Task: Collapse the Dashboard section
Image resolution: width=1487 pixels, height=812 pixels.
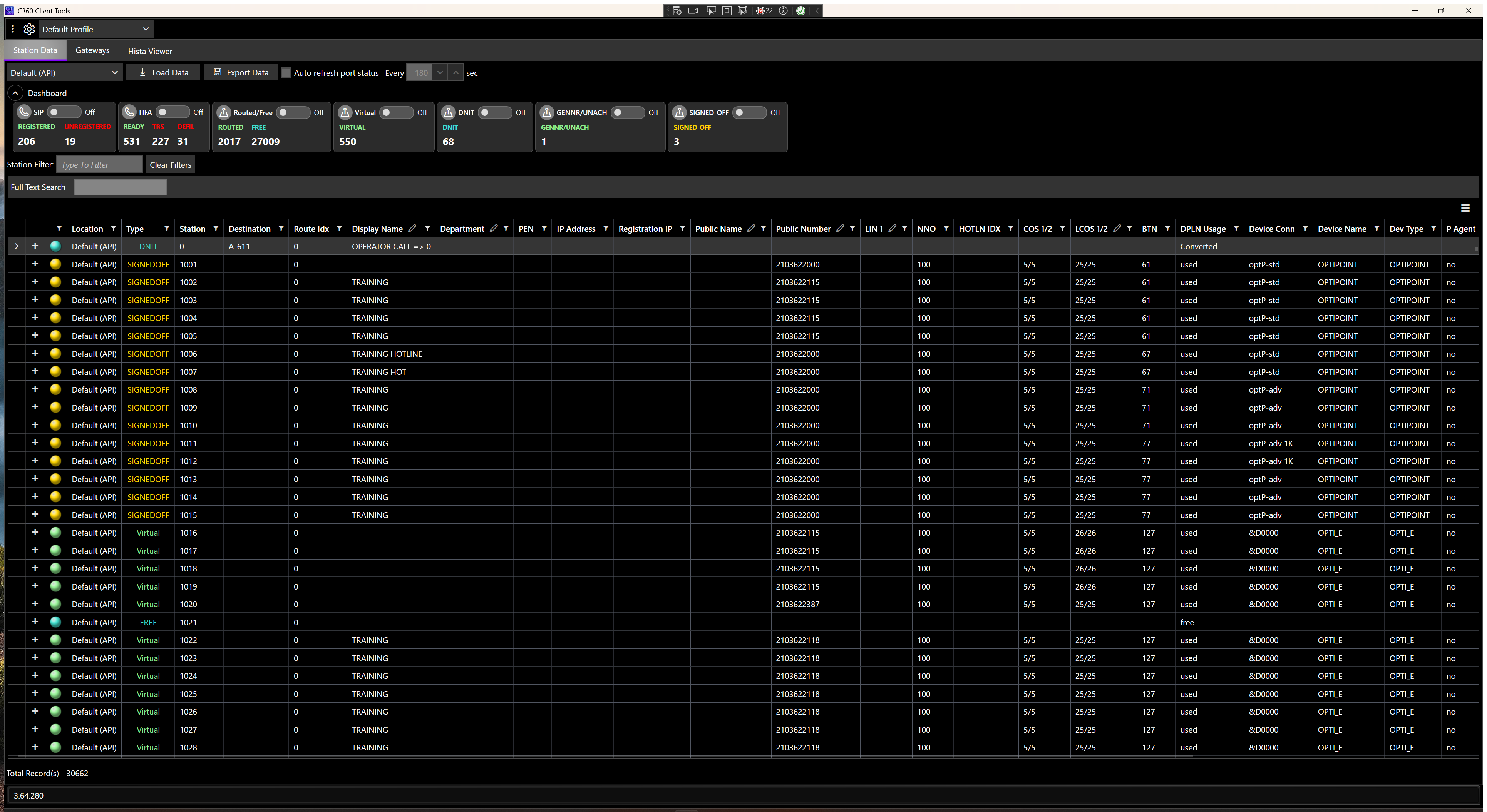Action: (x=15, y=93)
